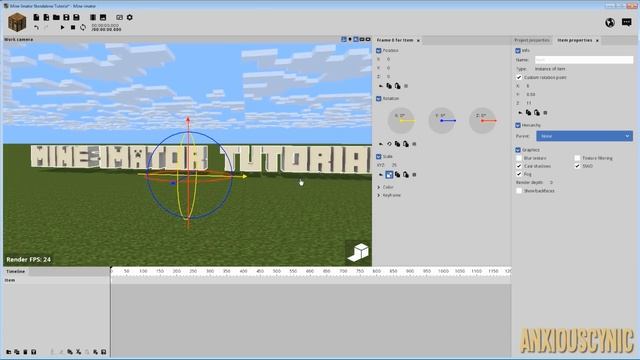Click the reset arrow icon under the Position values

(381, 86)
